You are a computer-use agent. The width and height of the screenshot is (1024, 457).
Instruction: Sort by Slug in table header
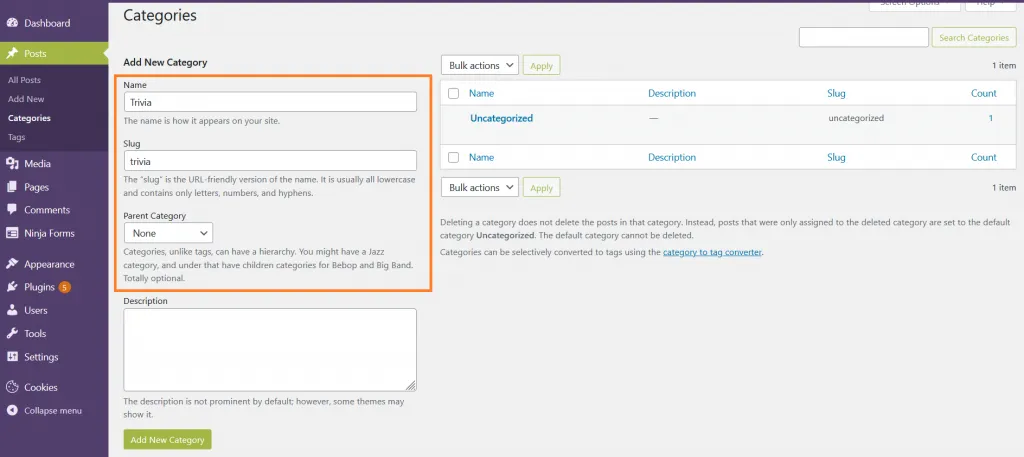tap(836, 93)
